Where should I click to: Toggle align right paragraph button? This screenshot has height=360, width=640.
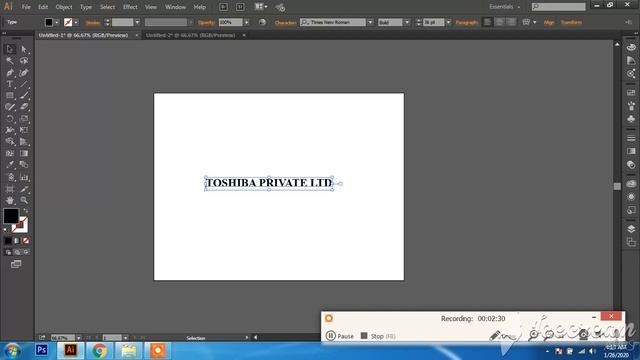(511, 22)
